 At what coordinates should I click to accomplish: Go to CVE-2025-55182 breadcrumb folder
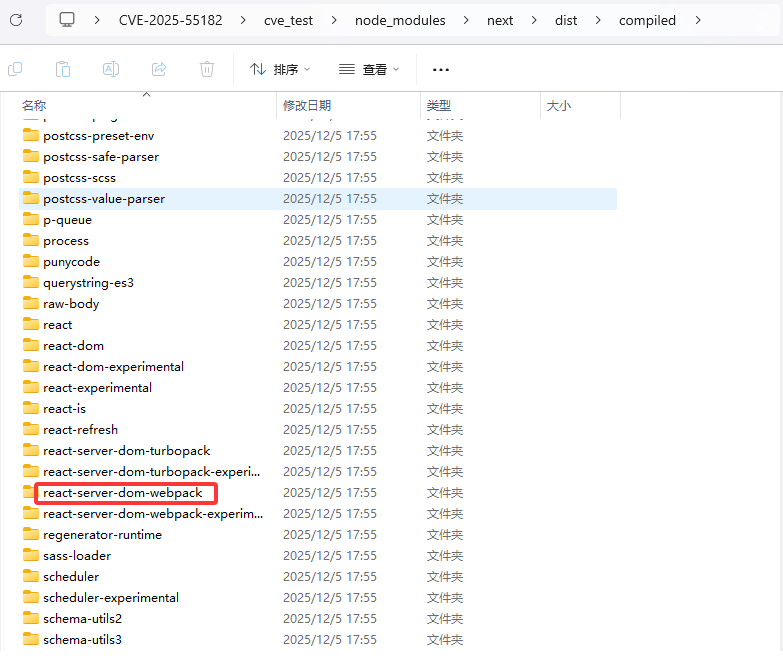click(x=170, y=20)
